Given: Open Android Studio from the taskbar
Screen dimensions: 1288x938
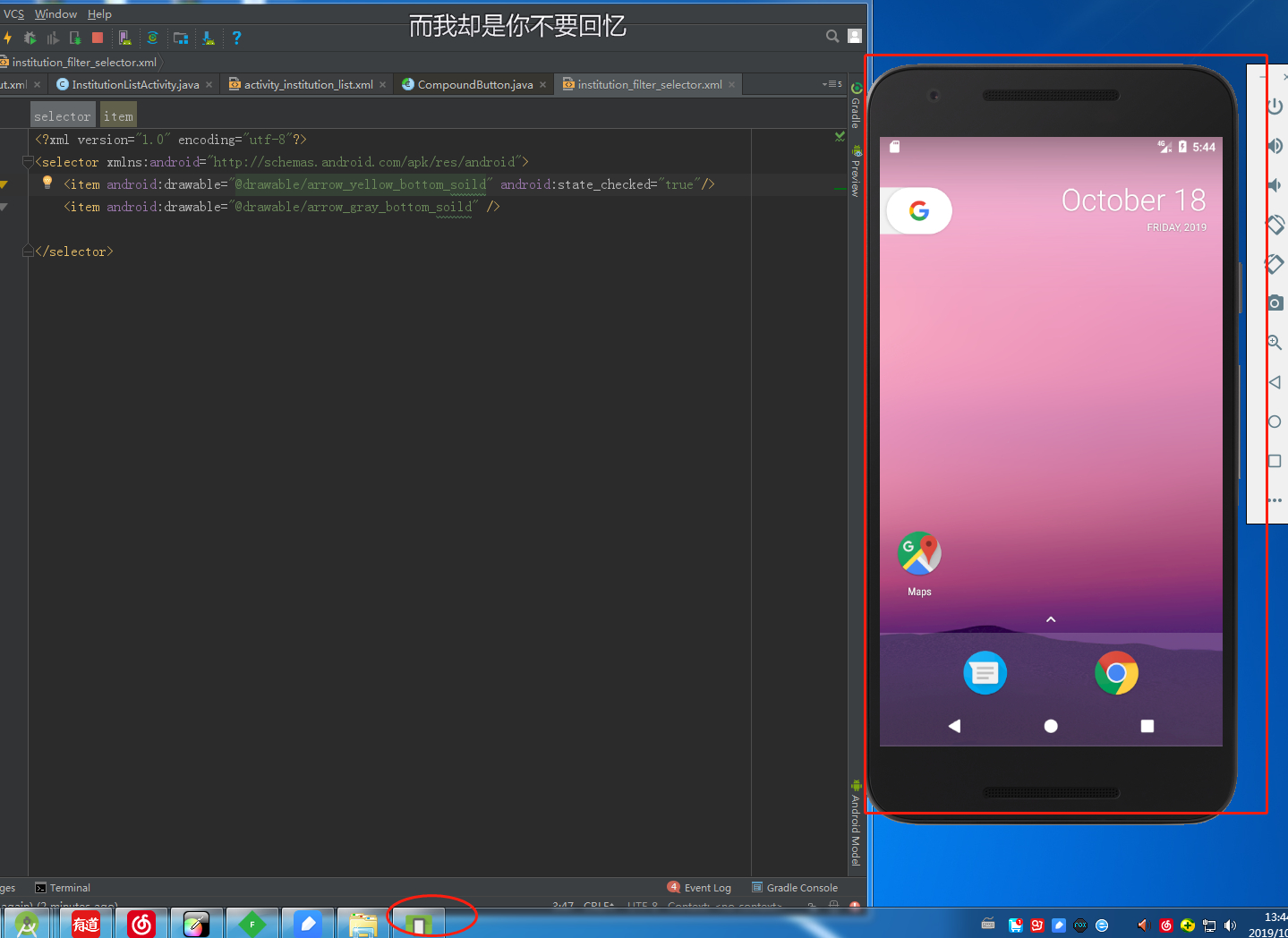Looking at the screenshot, I should [x=27, y=925].
